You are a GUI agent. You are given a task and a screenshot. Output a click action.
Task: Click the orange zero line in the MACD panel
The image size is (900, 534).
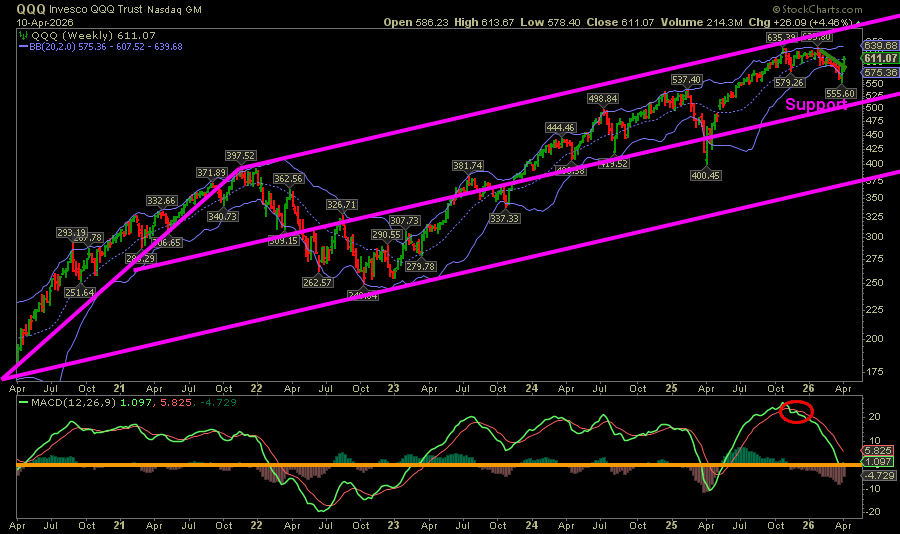pos(400,465)
